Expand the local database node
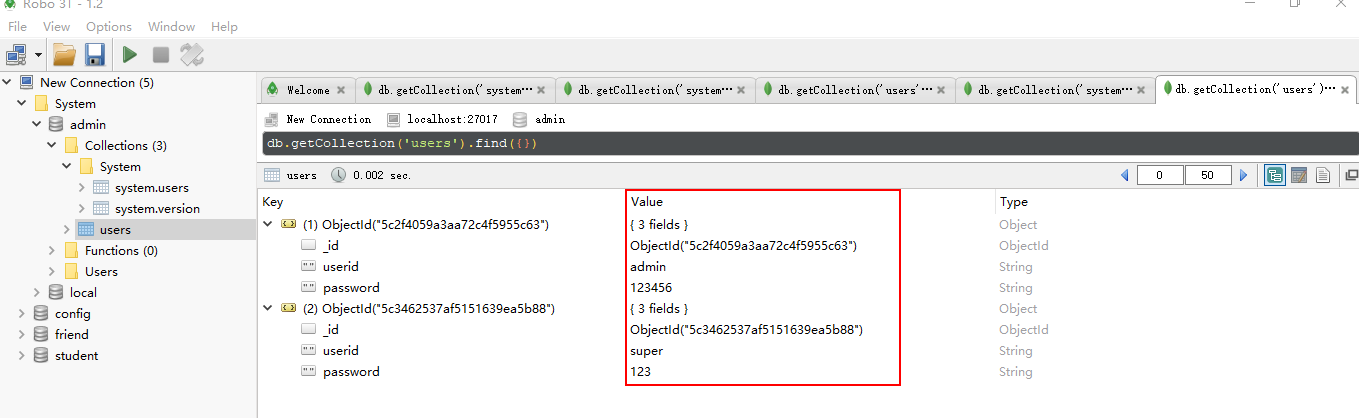This screenshot has height=418, width=1359. [37, 292]
